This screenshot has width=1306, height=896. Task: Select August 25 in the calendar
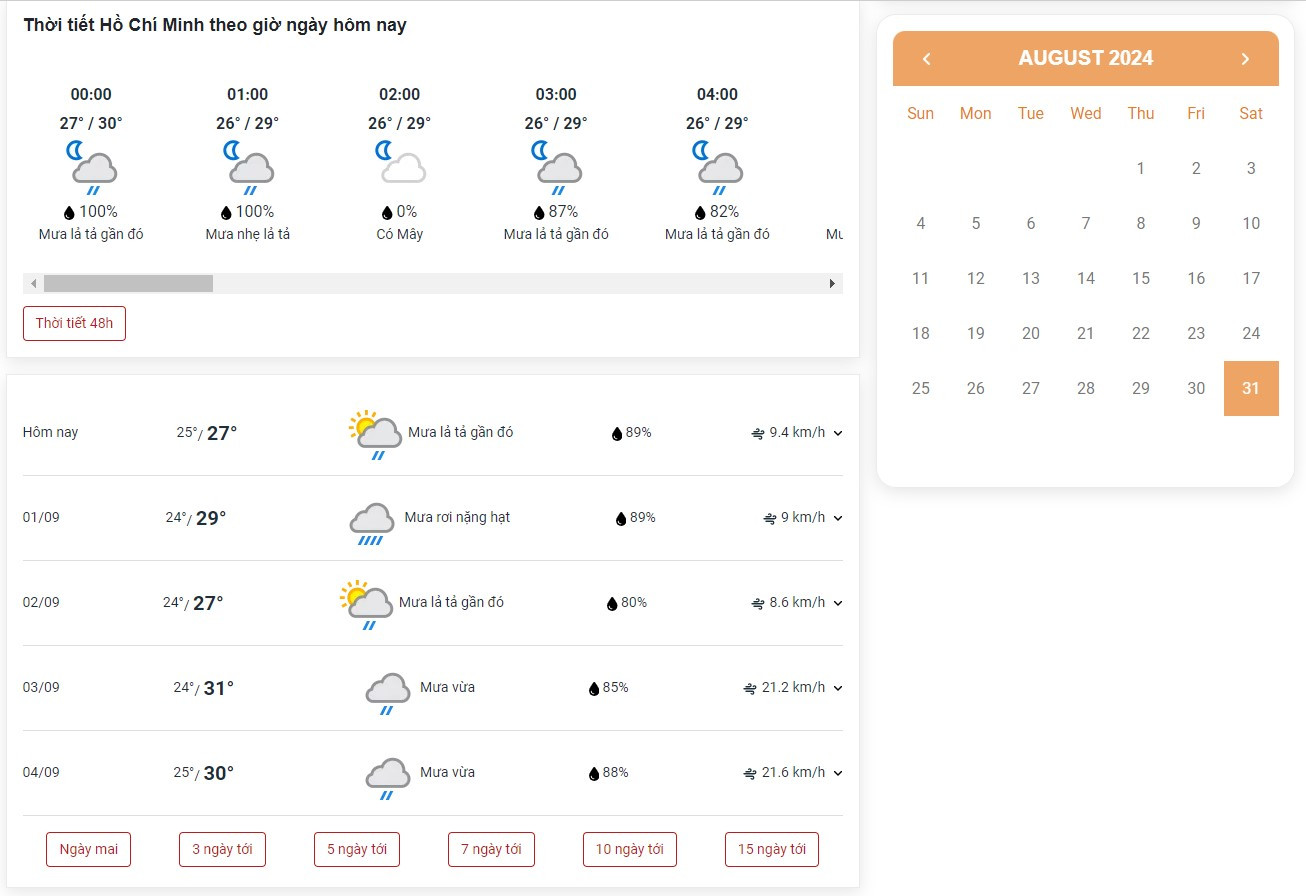click(x=921, y=388)
